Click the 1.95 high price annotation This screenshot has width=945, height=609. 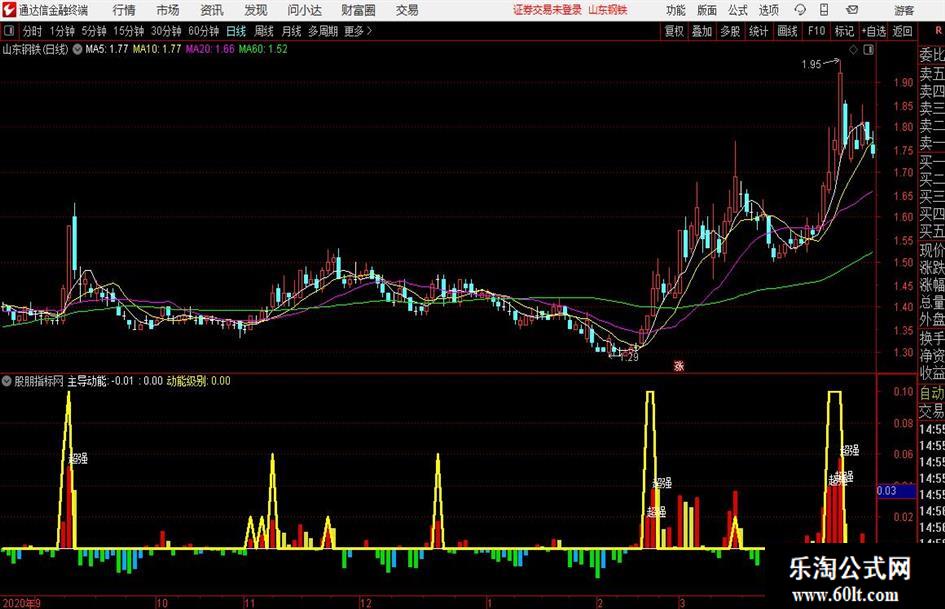pos(811,64)
